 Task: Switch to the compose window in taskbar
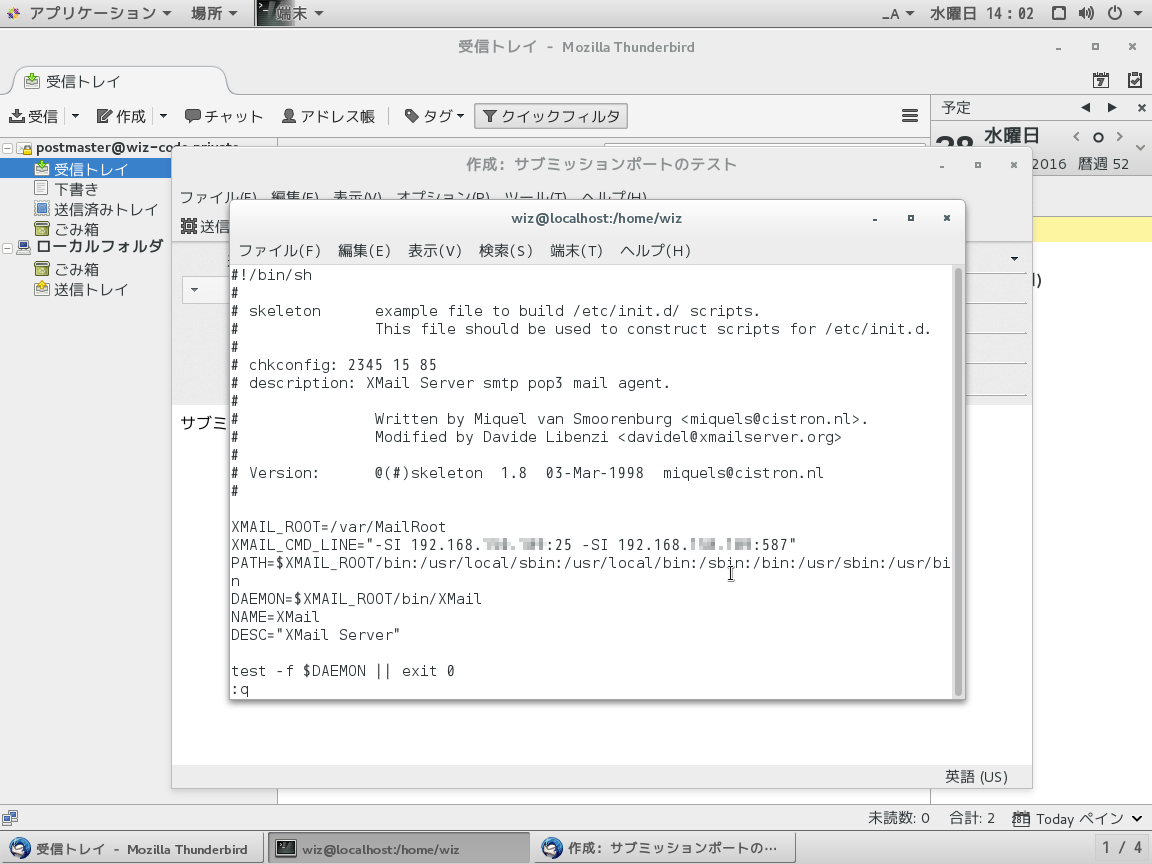pos(666,849)
